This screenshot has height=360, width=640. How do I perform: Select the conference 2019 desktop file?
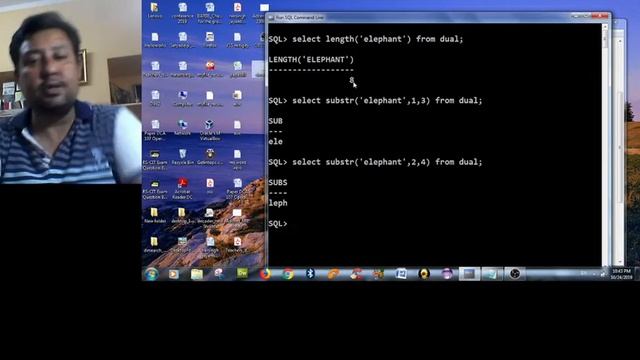point(182,13)
